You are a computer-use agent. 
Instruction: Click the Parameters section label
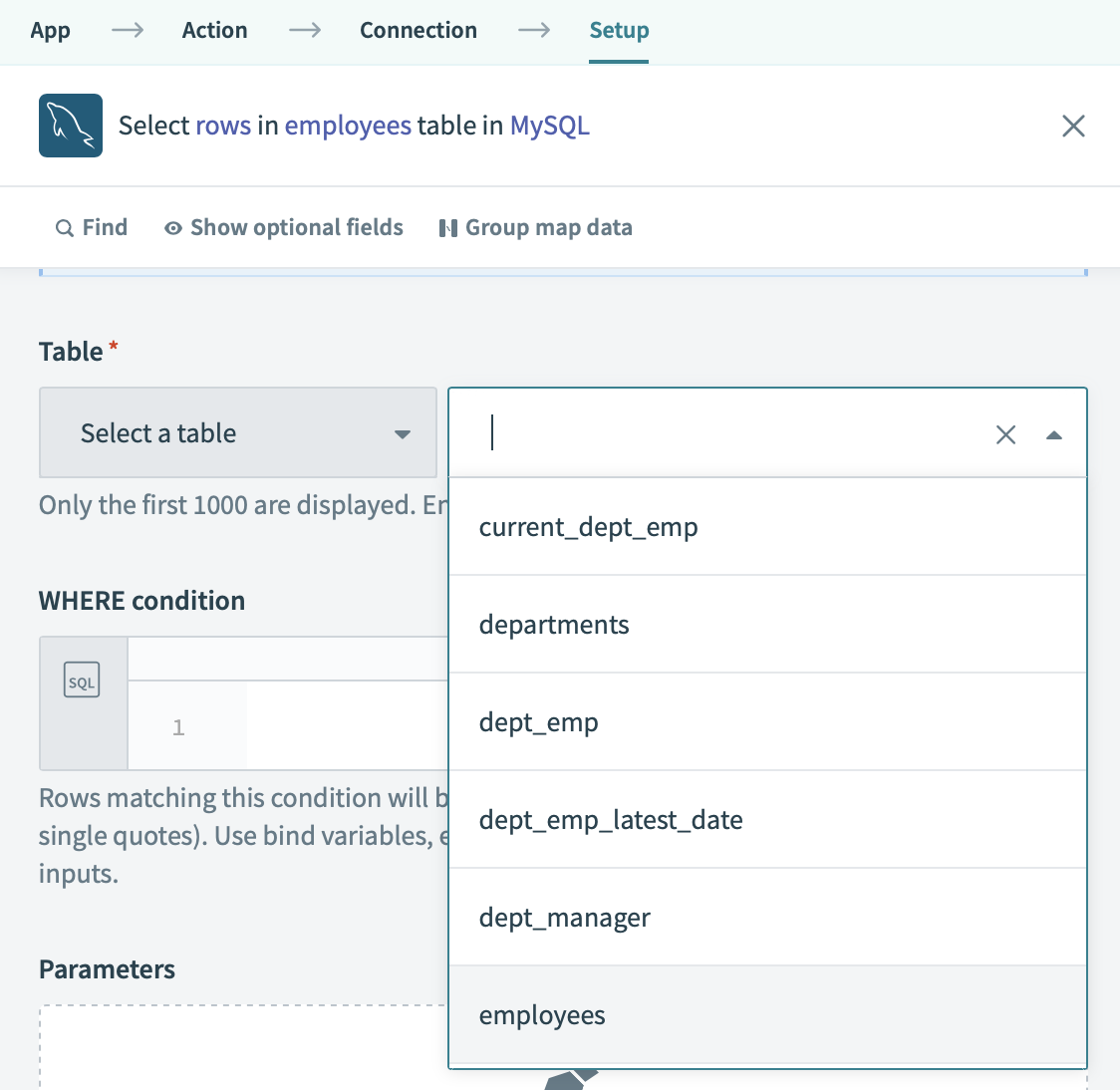108,969
